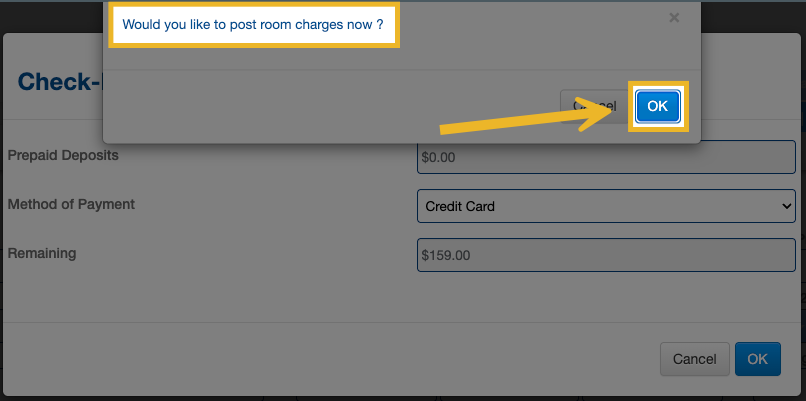Open the Method of Payment dropdown
The image size is (806, 401).
(x=605, y=206)
